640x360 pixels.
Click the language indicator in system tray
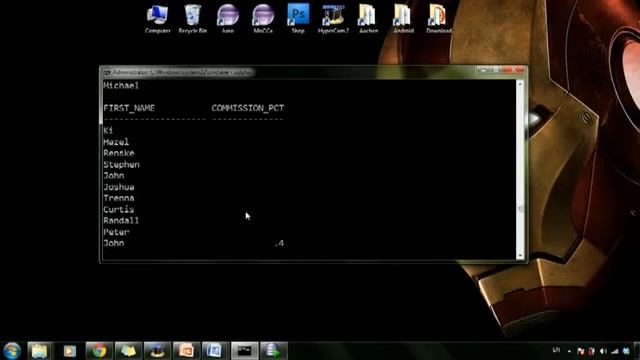556,350
